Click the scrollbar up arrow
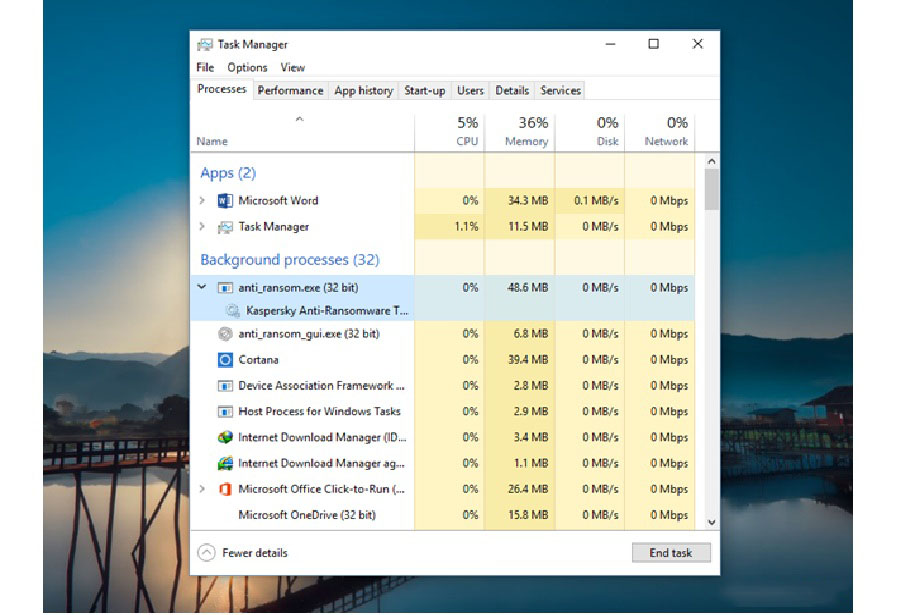This screenshot has width=914, height=615. (x=711, y=161)
